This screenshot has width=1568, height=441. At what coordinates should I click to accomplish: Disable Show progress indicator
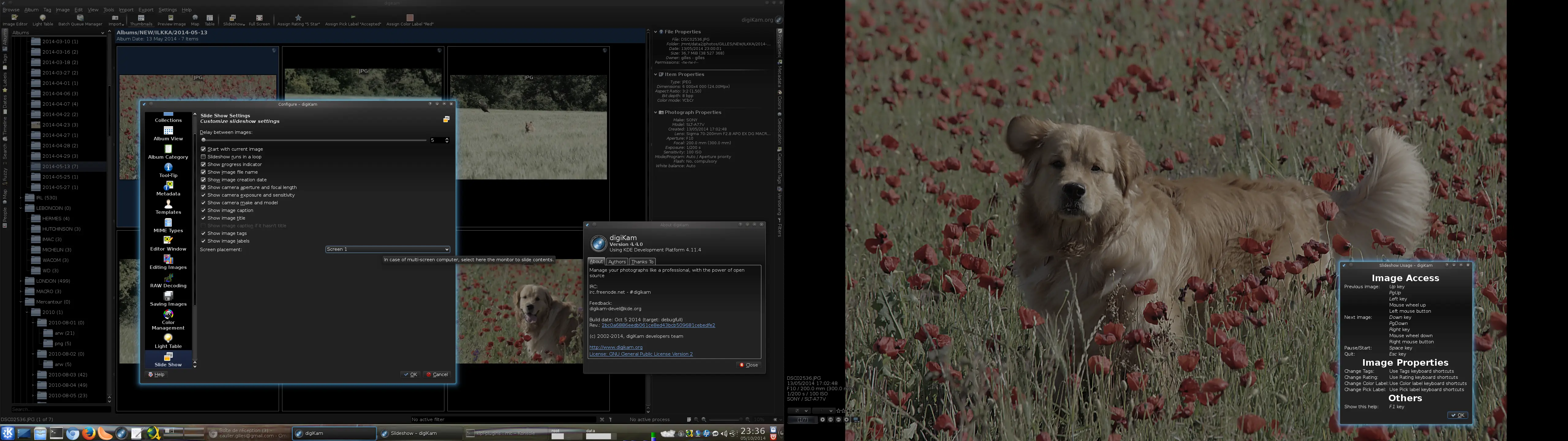tap(203, 164)
